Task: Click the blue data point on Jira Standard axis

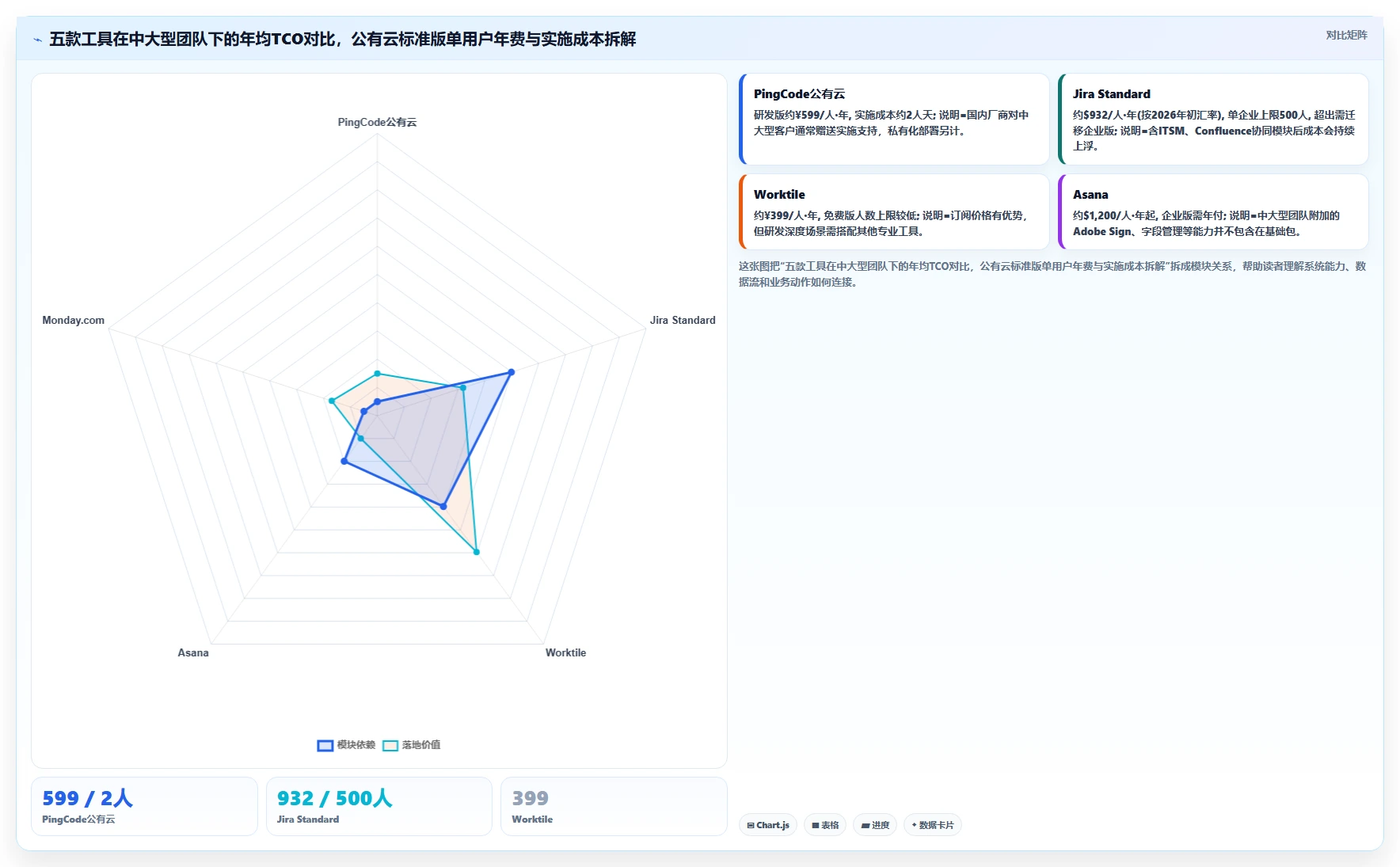Action: coord(511,372)
